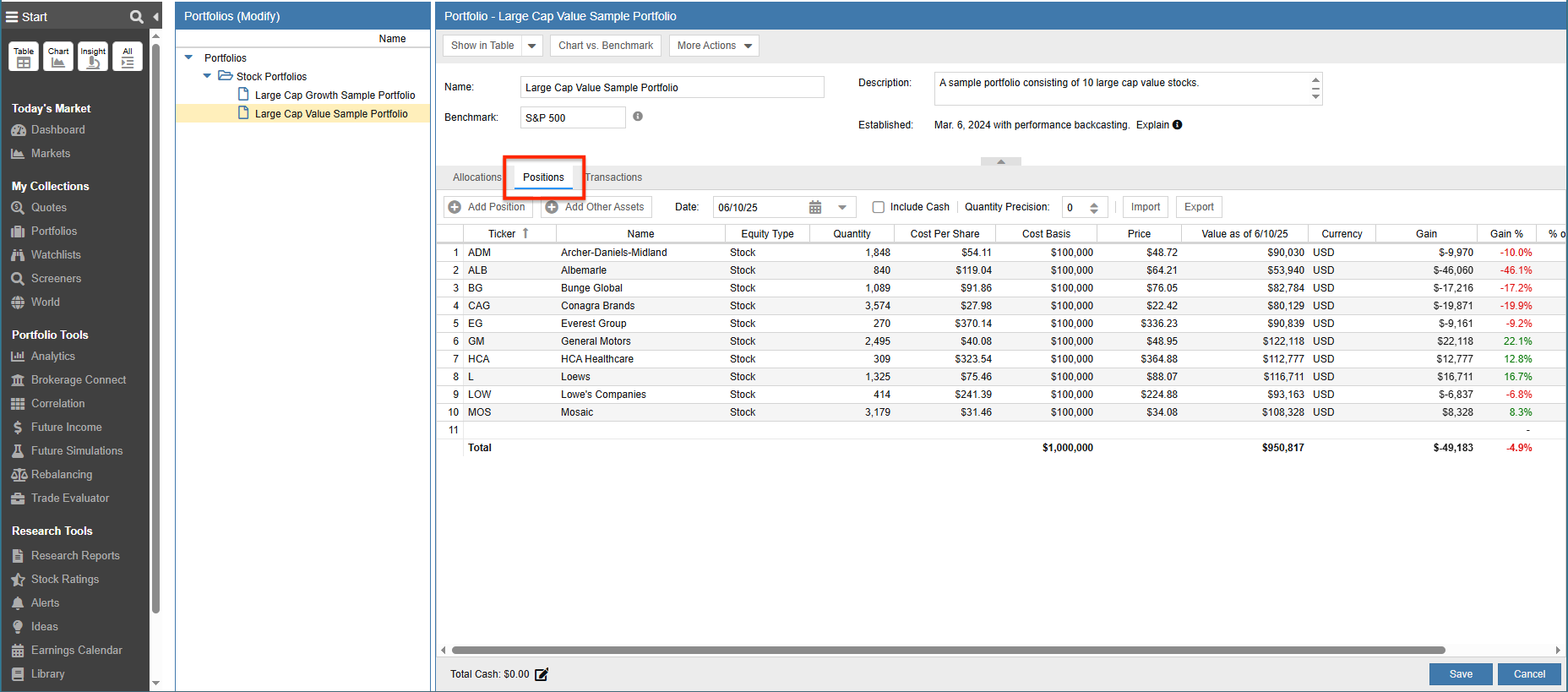Collapse the sidebar with the arrow icon
Screen dimensions: 1568x692
(x=156, y=17)
